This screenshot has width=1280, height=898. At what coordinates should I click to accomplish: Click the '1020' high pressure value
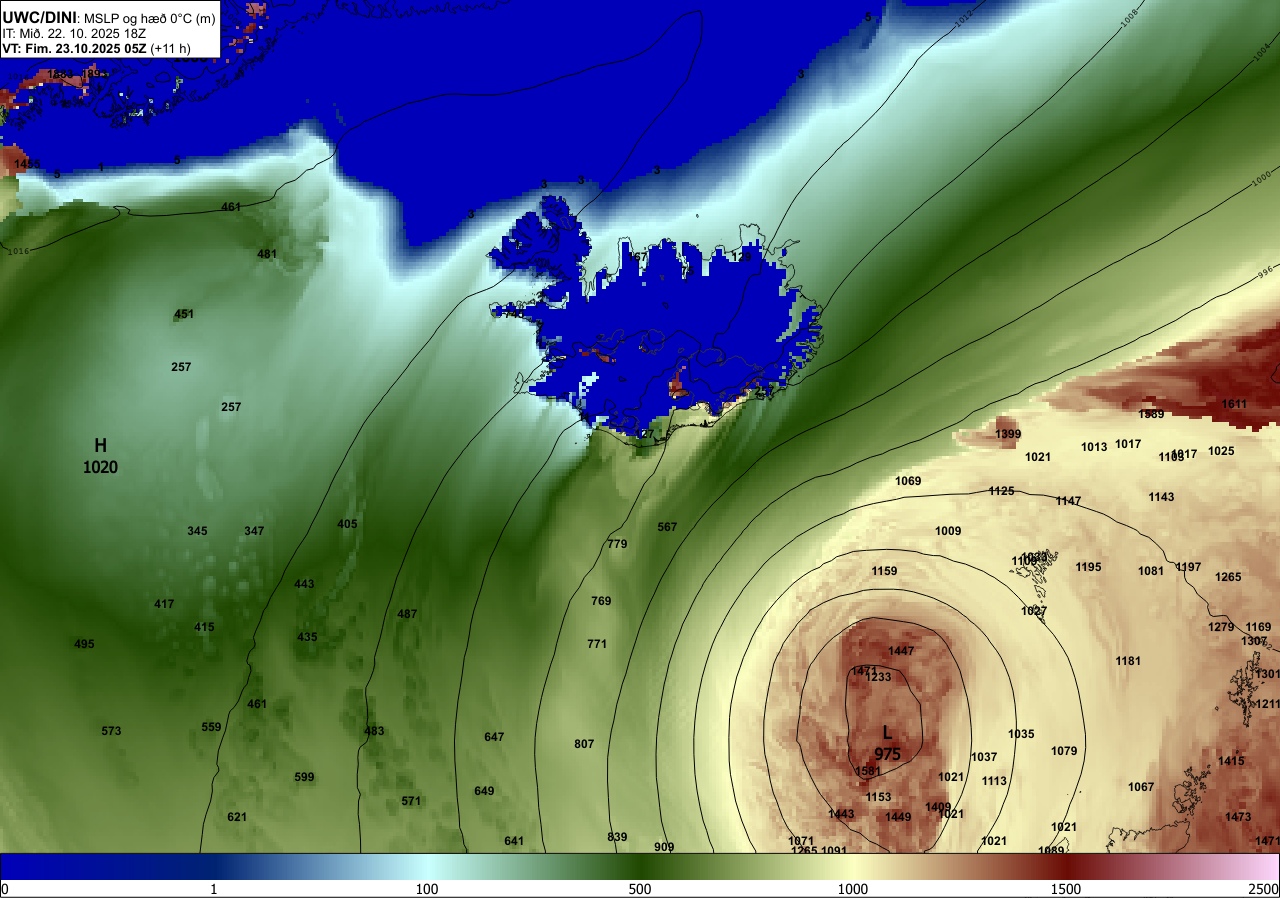click(100, 467)
